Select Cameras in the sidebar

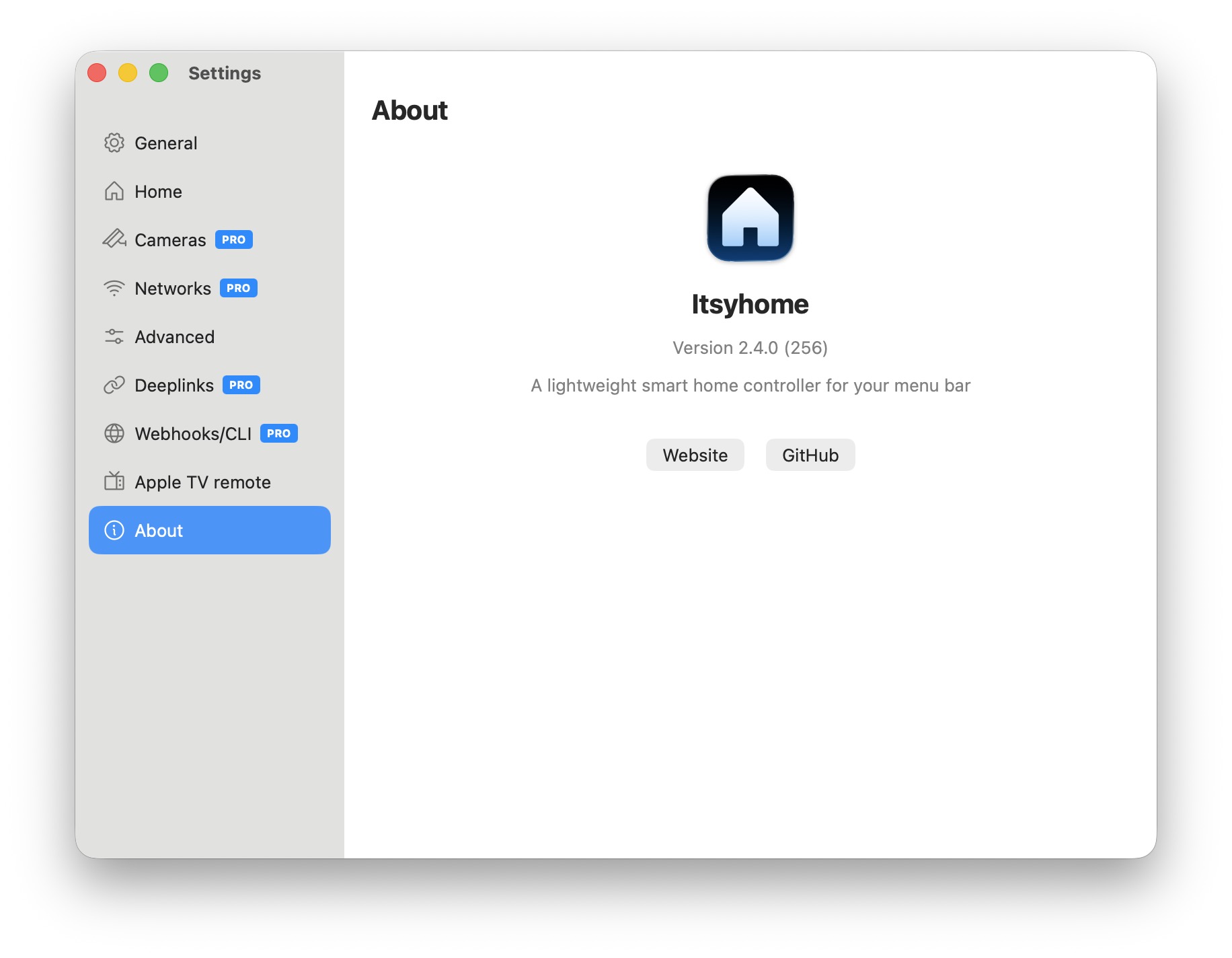point(210,239)
